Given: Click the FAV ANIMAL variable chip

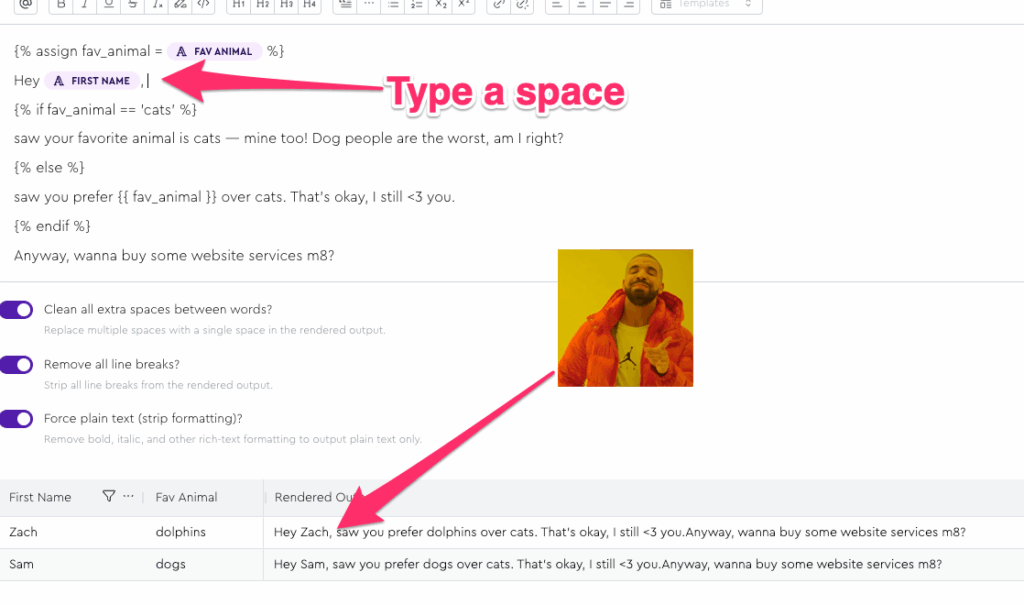Looking at the screenshot, I should point(214,51).
